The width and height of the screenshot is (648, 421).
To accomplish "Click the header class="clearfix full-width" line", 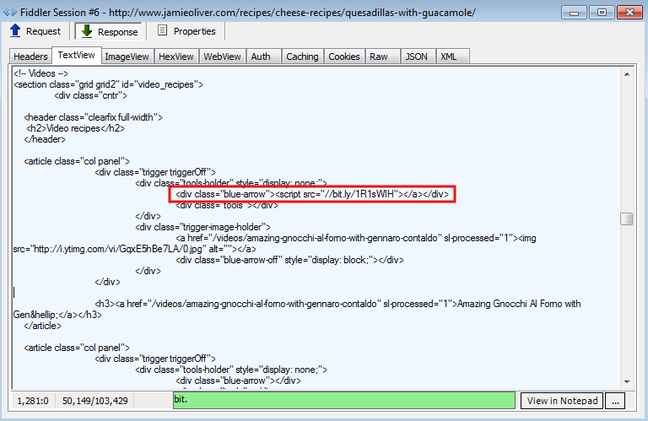I will click(x=93, y=117).
